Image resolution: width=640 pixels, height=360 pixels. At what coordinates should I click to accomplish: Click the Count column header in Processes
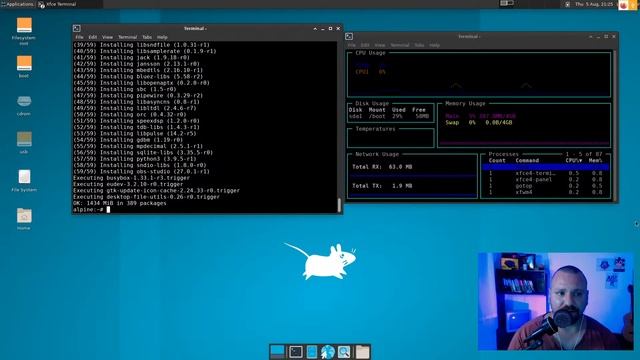coord(497,160)
